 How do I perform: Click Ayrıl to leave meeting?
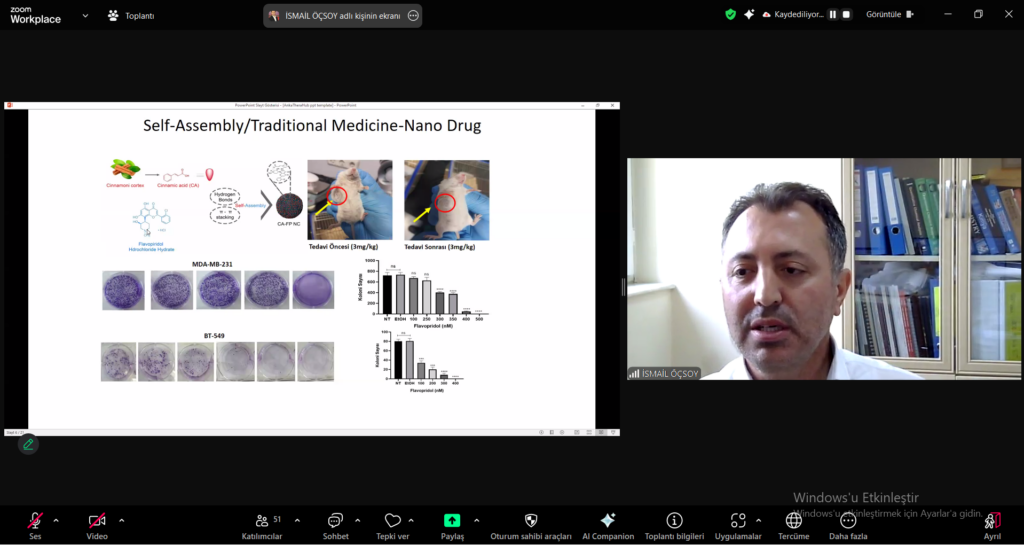click(x=992, y=521)
